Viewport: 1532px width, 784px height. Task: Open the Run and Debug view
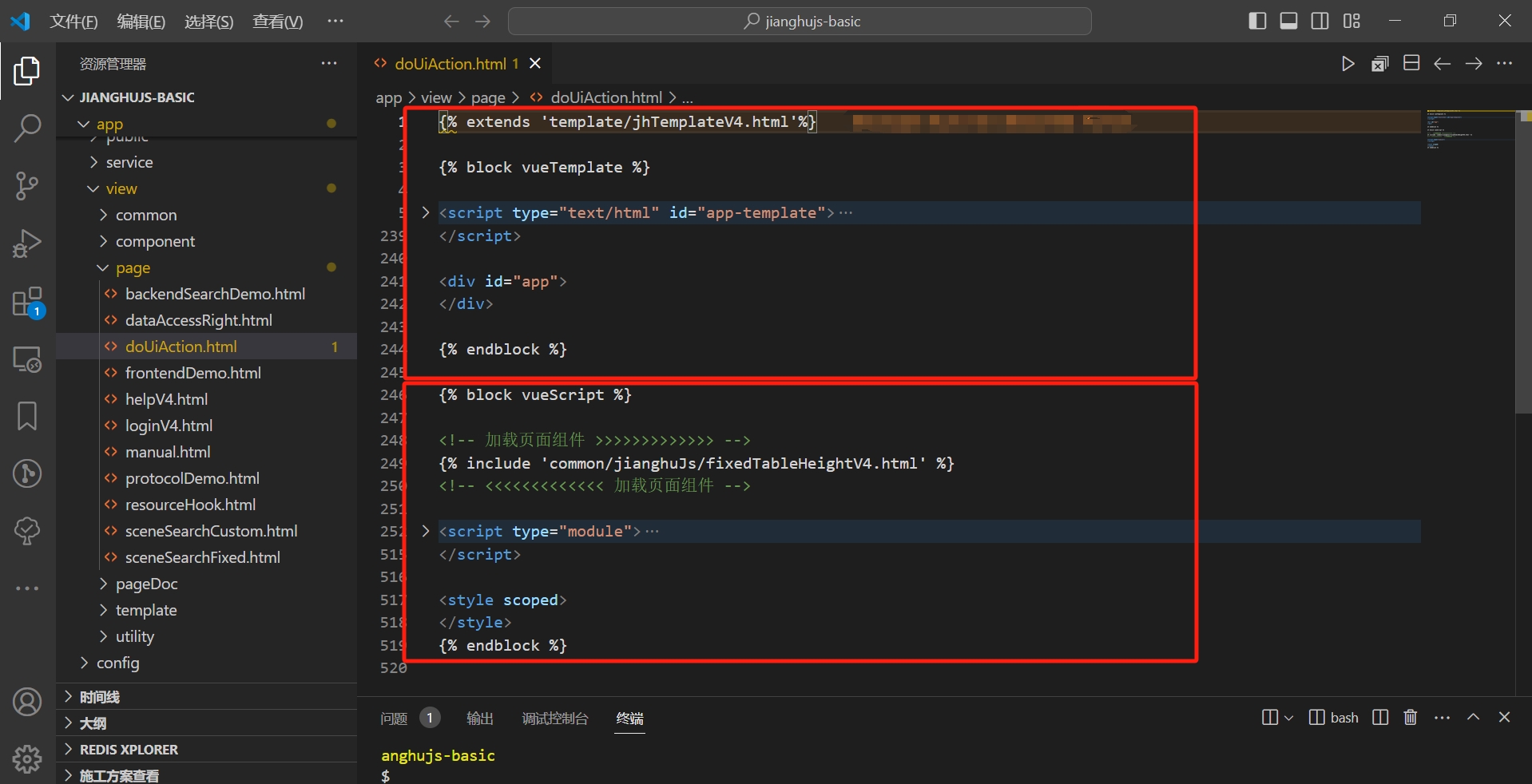click(28, 244)
